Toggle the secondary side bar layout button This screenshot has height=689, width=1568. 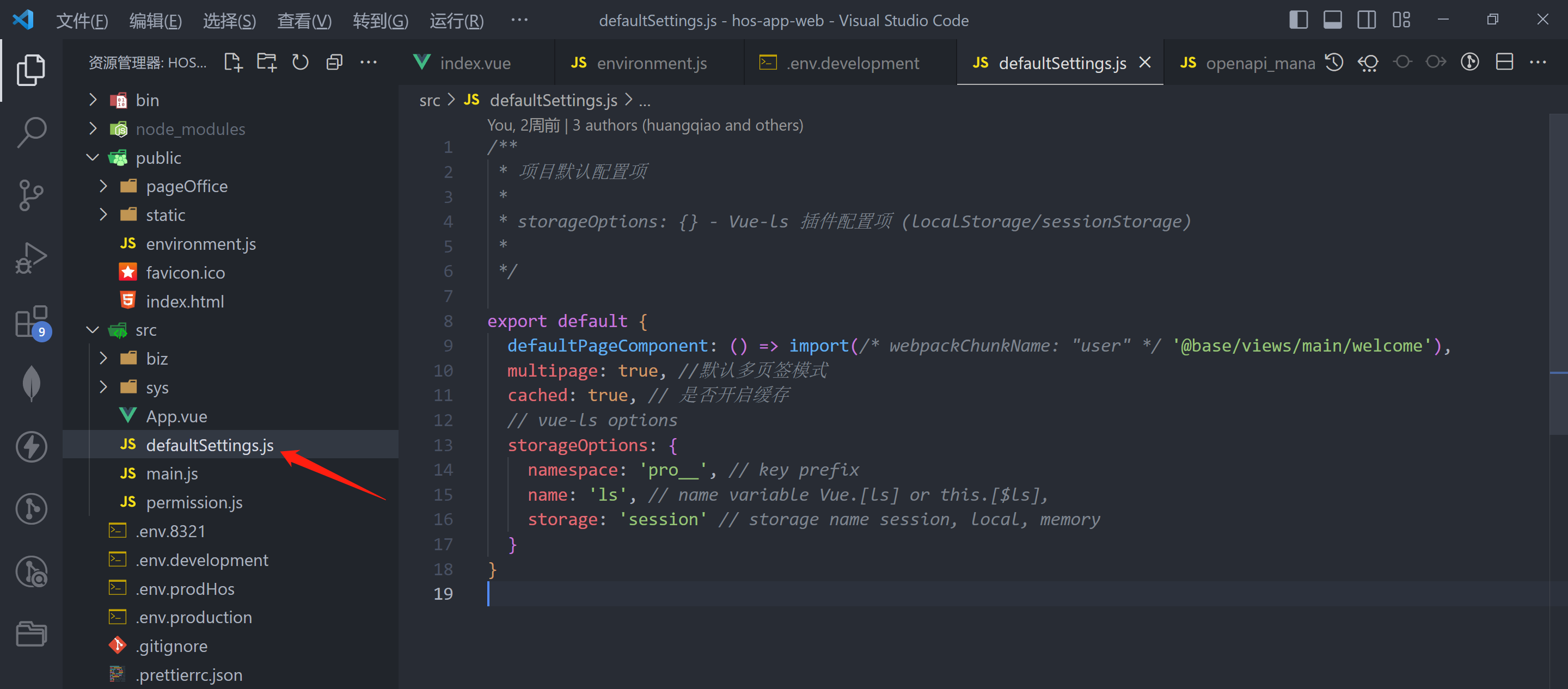pos(1367,20)
